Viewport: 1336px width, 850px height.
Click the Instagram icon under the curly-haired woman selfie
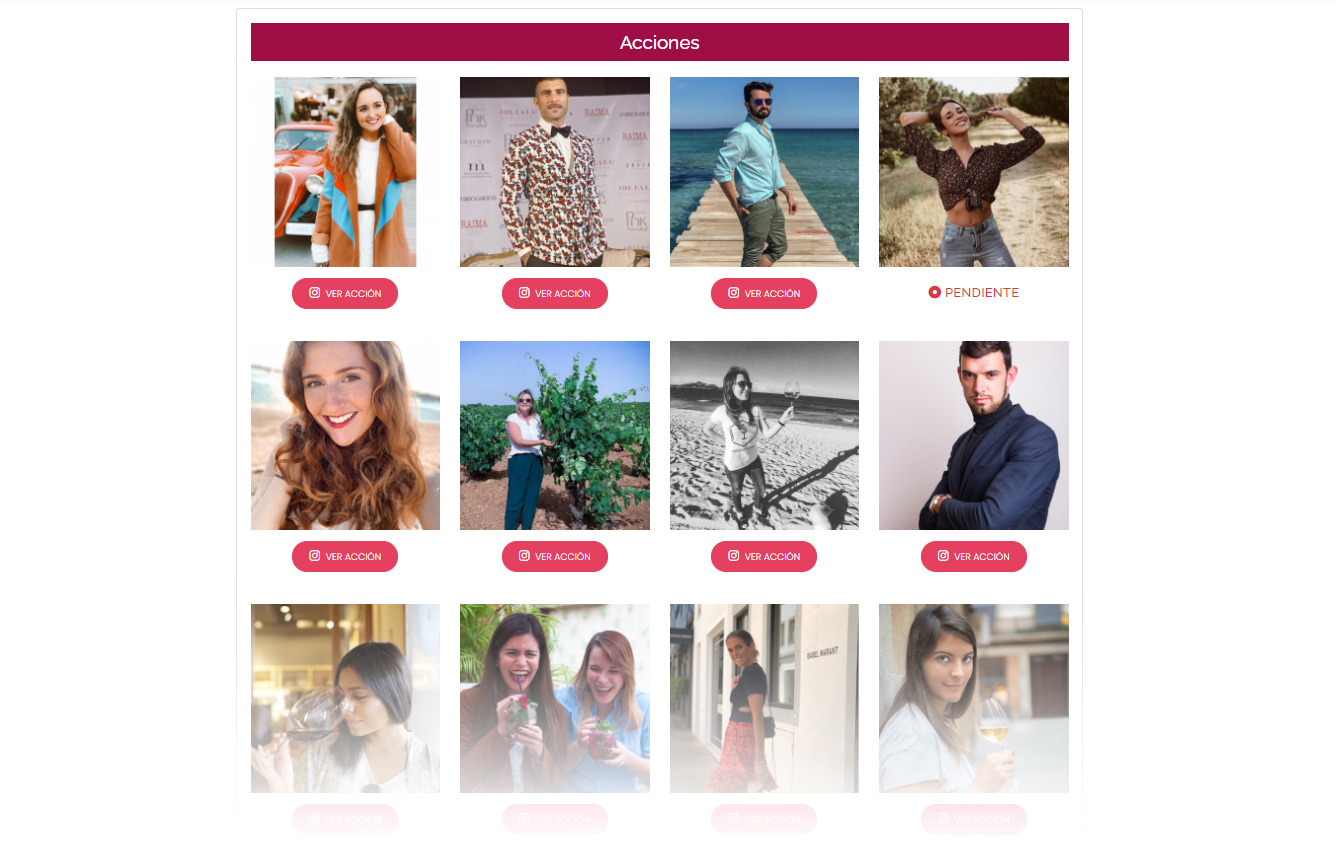click(x=315, y=556)
